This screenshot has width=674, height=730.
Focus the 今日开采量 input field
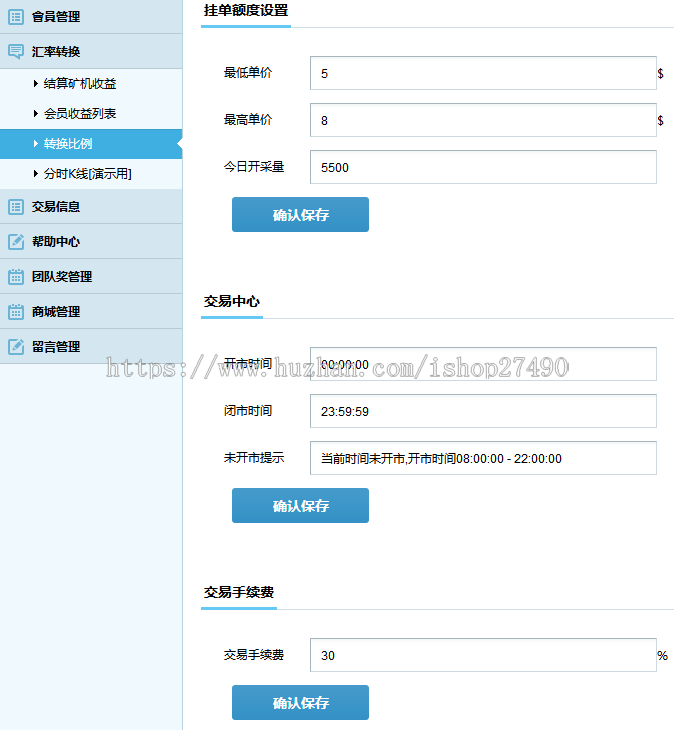coord(483,167)
